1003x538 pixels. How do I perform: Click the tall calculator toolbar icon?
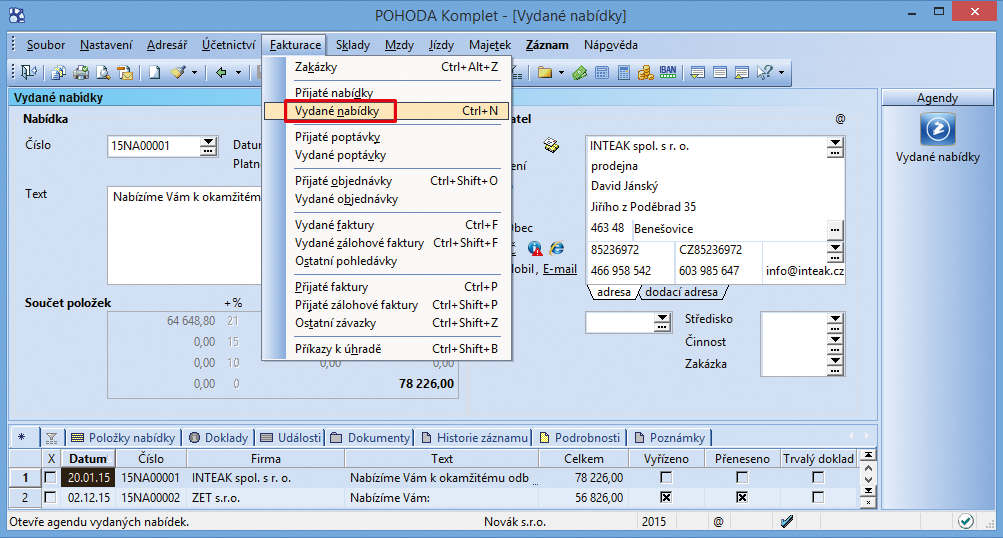[x=624, y=73]
